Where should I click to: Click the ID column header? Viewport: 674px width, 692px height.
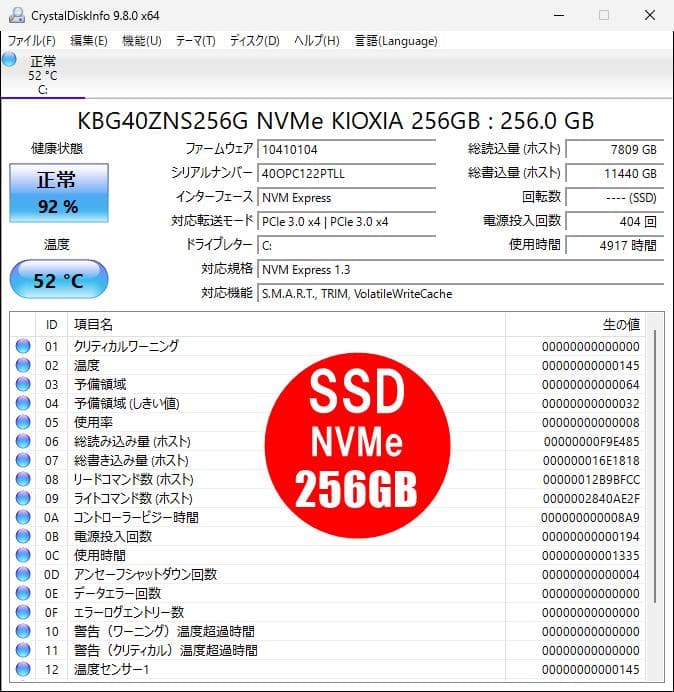tap(52, 325)
